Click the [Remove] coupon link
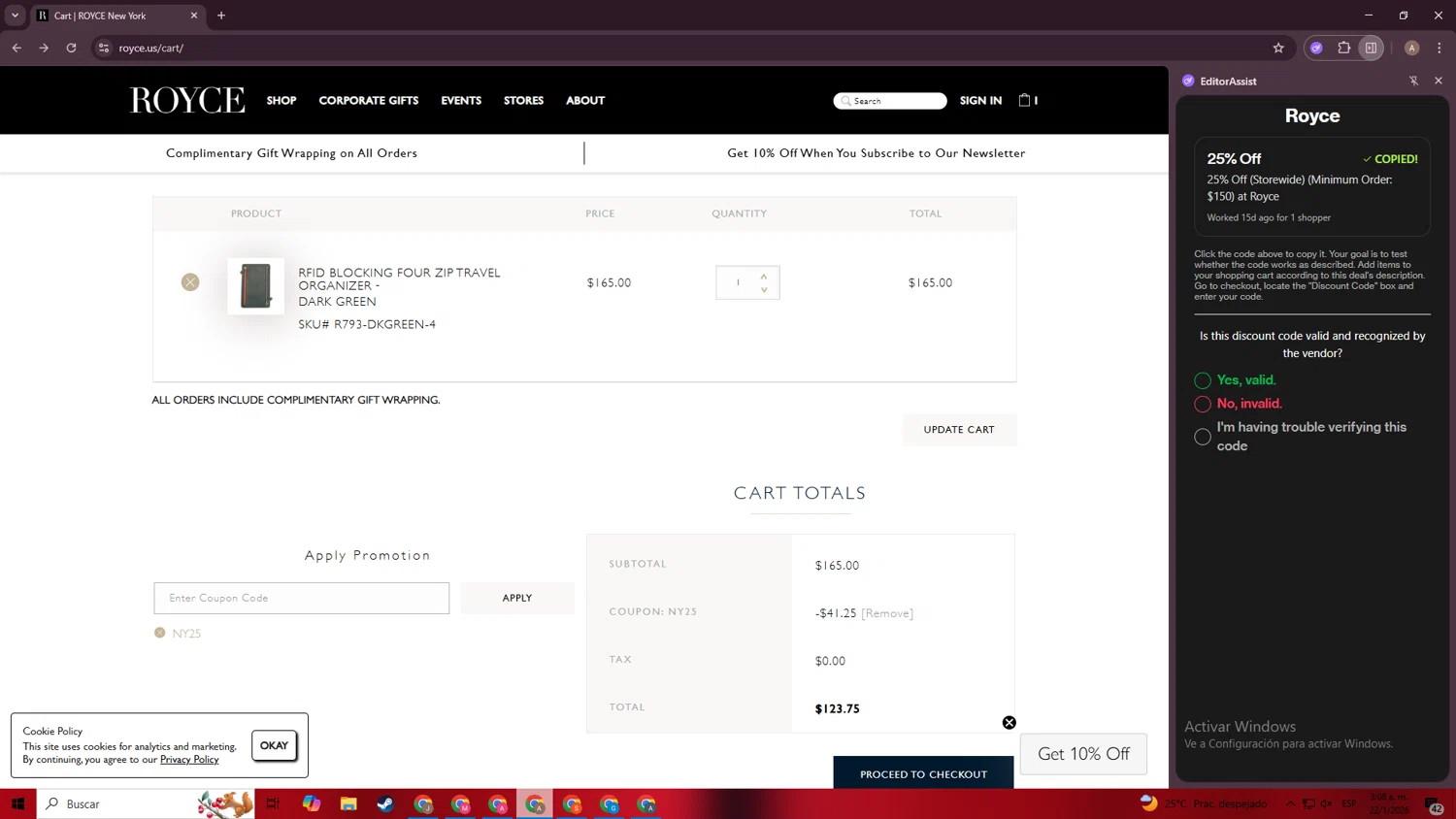The image size is (1456, 819). [887, 613]
